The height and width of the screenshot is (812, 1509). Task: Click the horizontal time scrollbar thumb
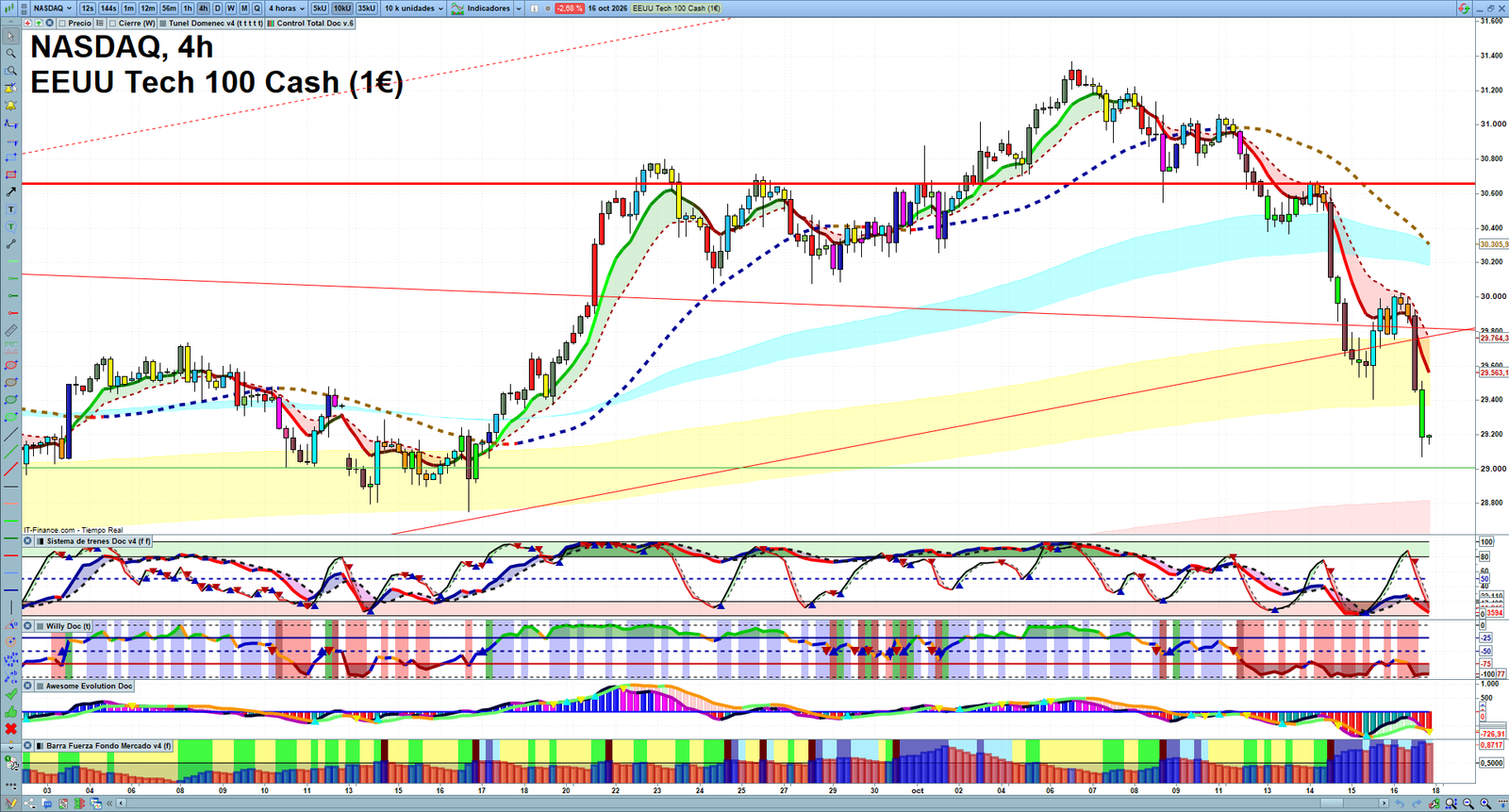(x=1332, y=804)
